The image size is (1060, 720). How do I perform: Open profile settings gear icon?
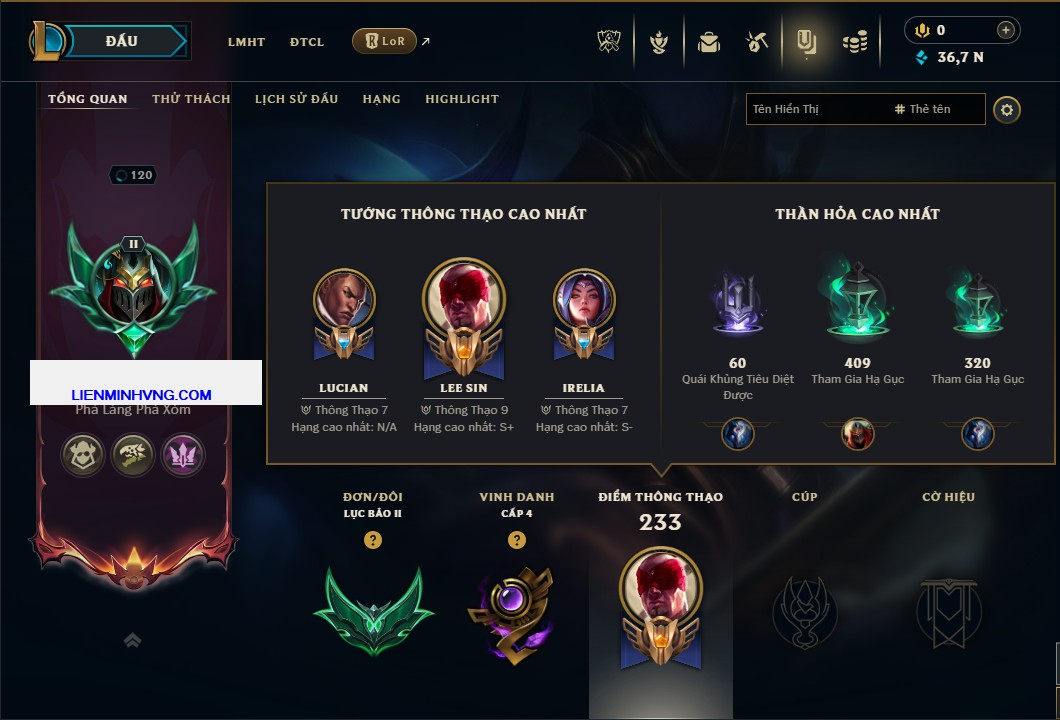pyautogui.click(x=1007, y=110)
